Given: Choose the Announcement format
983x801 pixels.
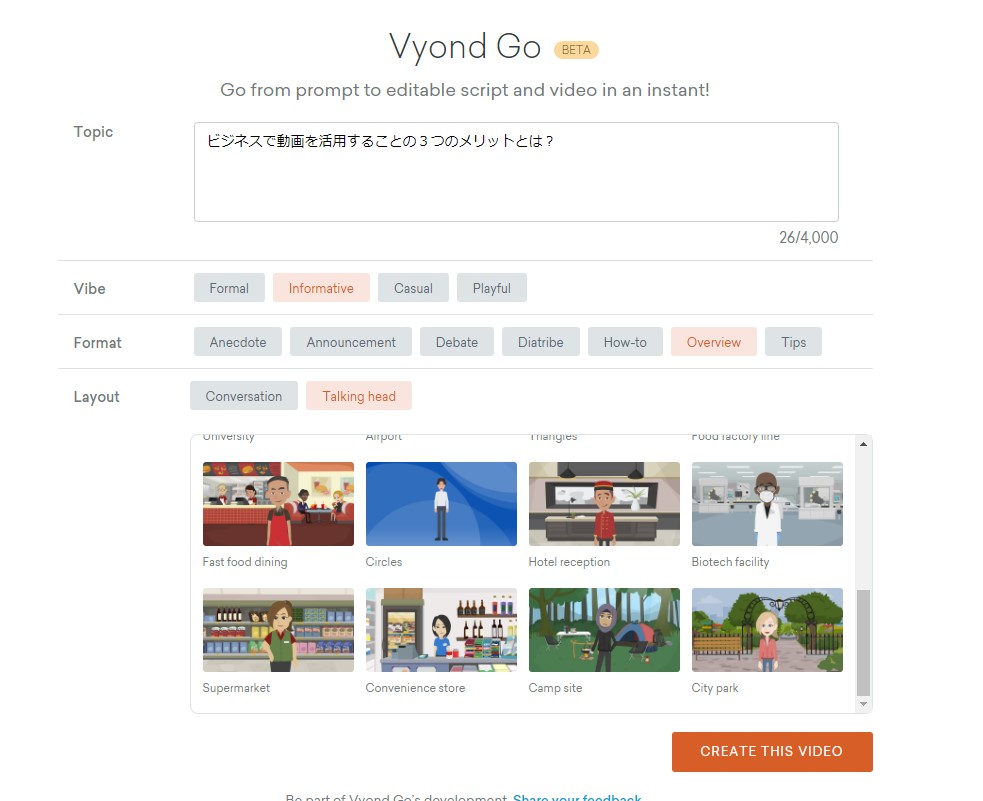Looking at the screenshot, I should click(351, 342).
